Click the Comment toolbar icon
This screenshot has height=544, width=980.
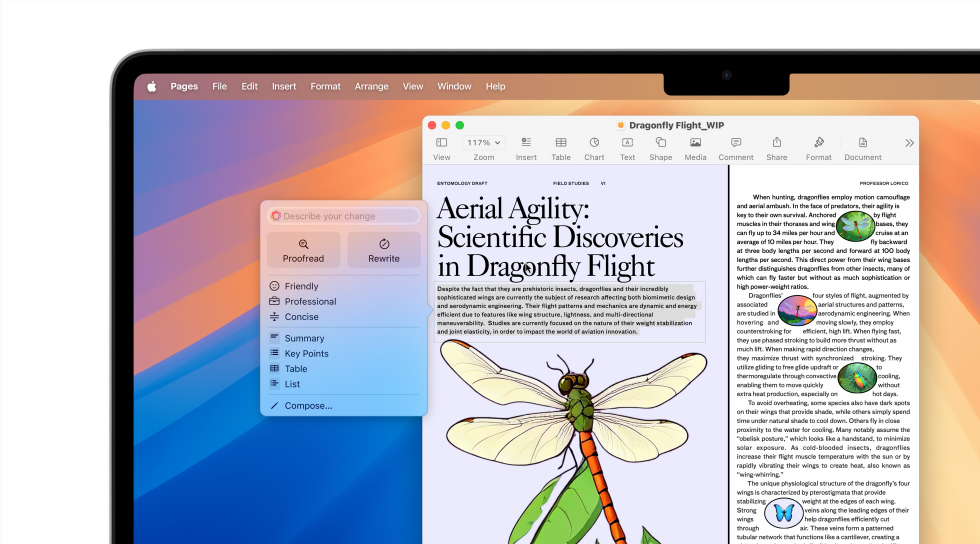736,143
